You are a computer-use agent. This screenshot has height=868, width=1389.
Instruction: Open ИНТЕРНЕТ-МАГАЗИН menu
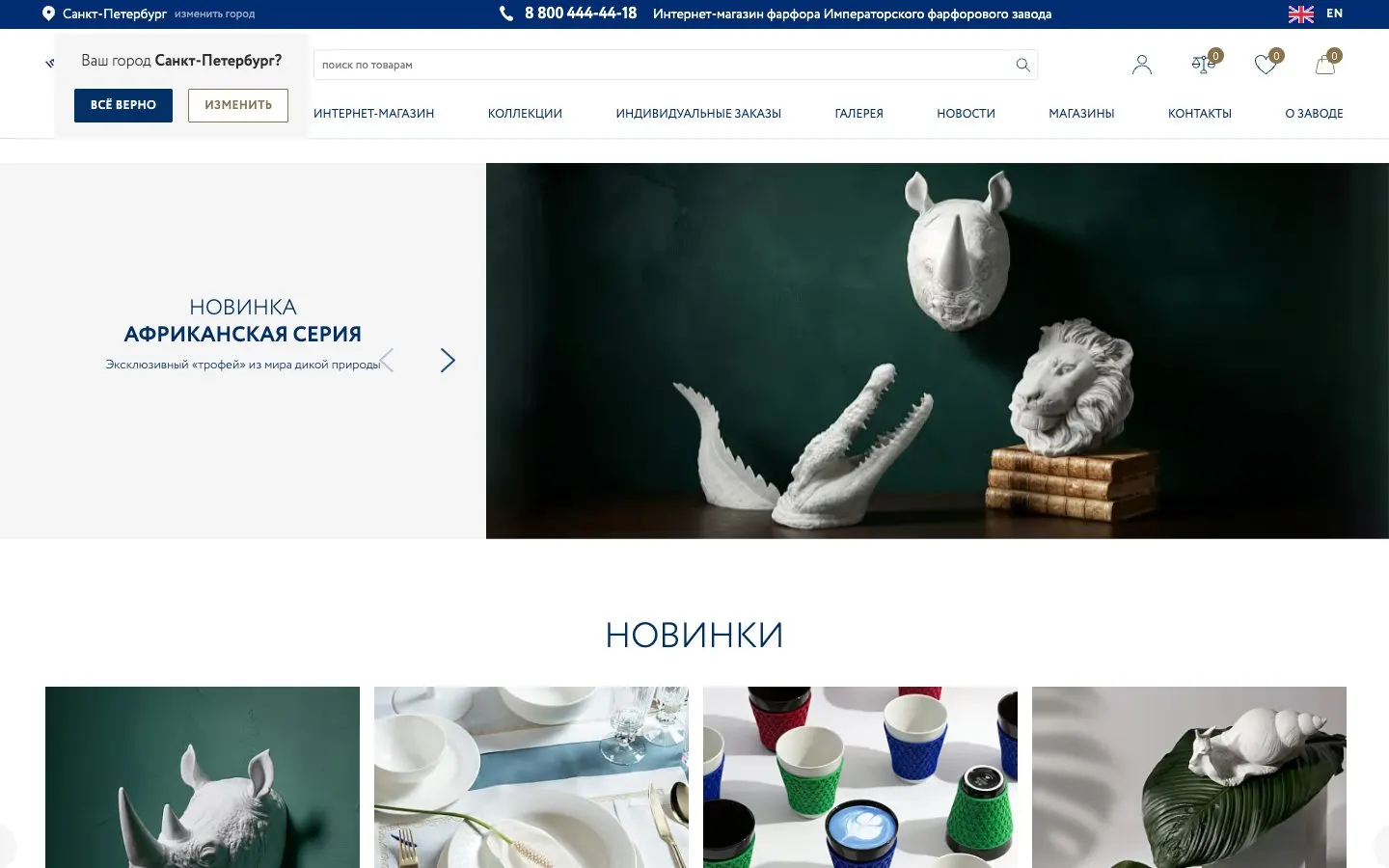click(373, 114)
